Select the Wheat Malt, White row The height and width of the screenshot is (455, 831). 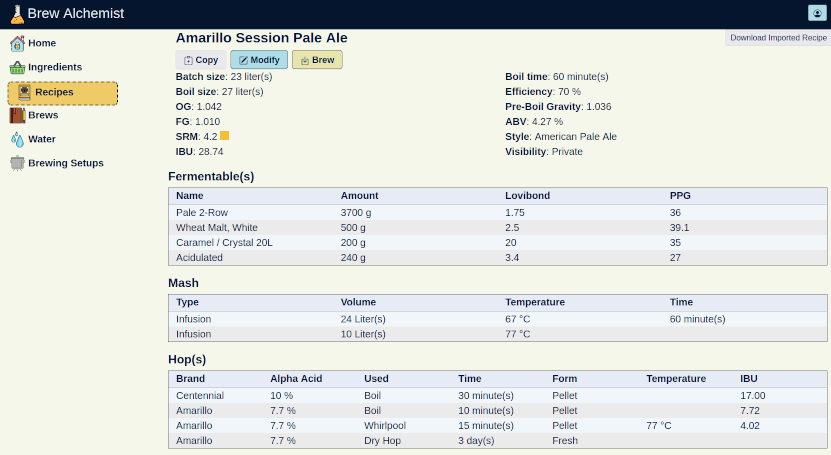coord(498,228)
